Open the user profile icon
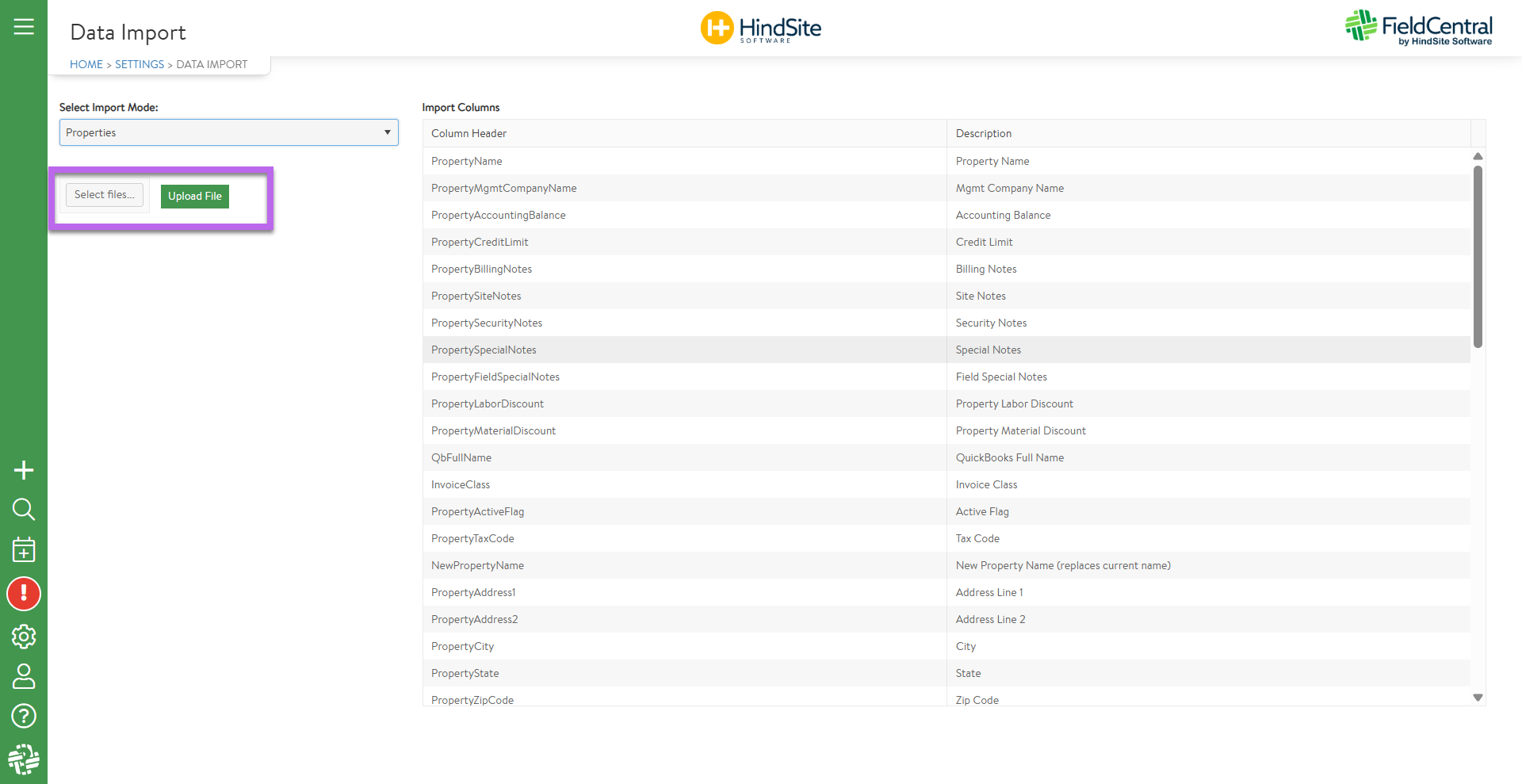Viewport: 1522px width, 784px height. pyautogui.click(x=24, y=676)
